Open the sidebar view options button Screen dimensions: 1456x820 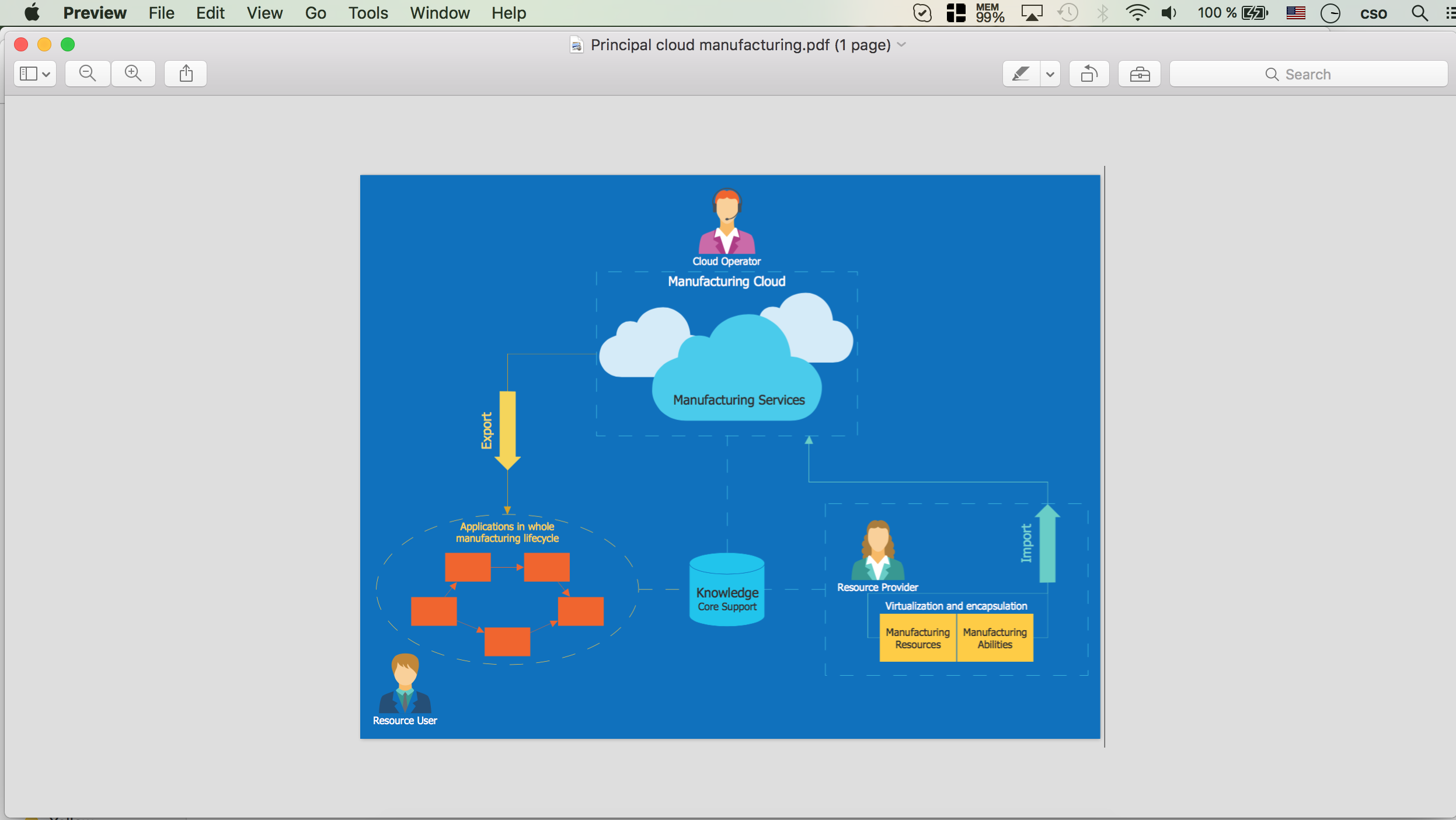click(35, 74)
